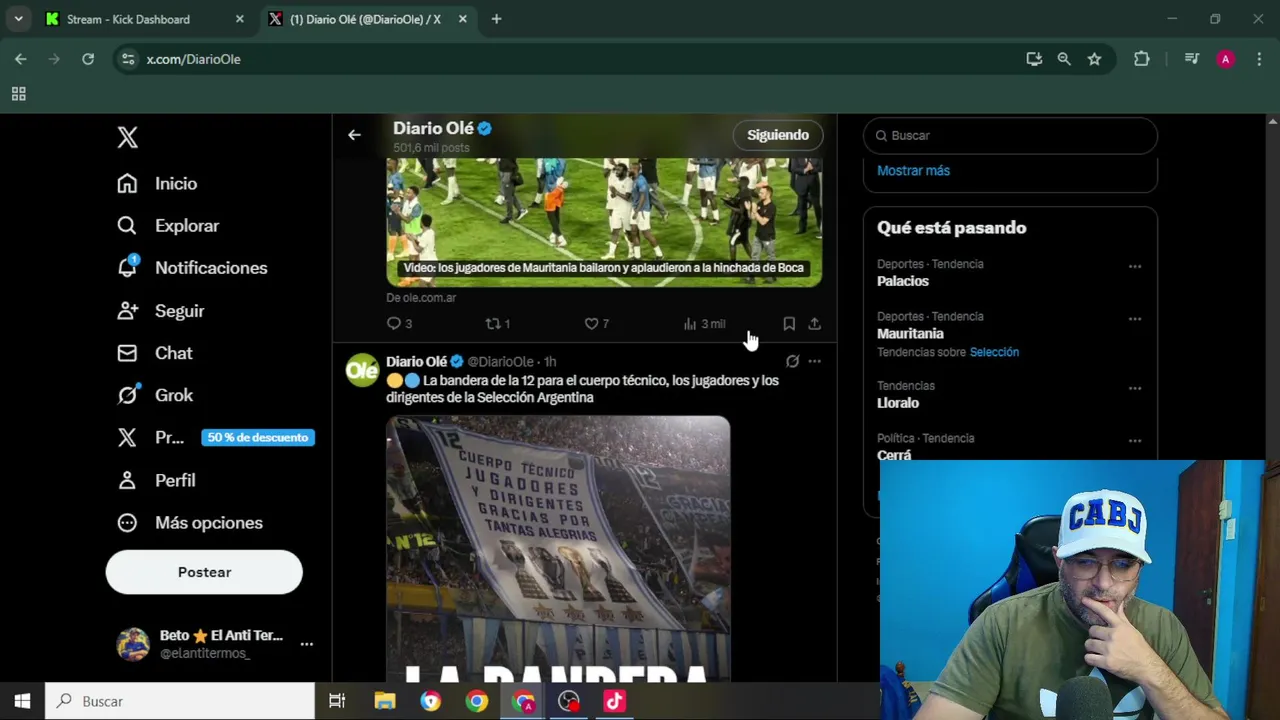
Task: Open options for Palacios trend
Action: pyautogui.click(x=1135, y=266)
